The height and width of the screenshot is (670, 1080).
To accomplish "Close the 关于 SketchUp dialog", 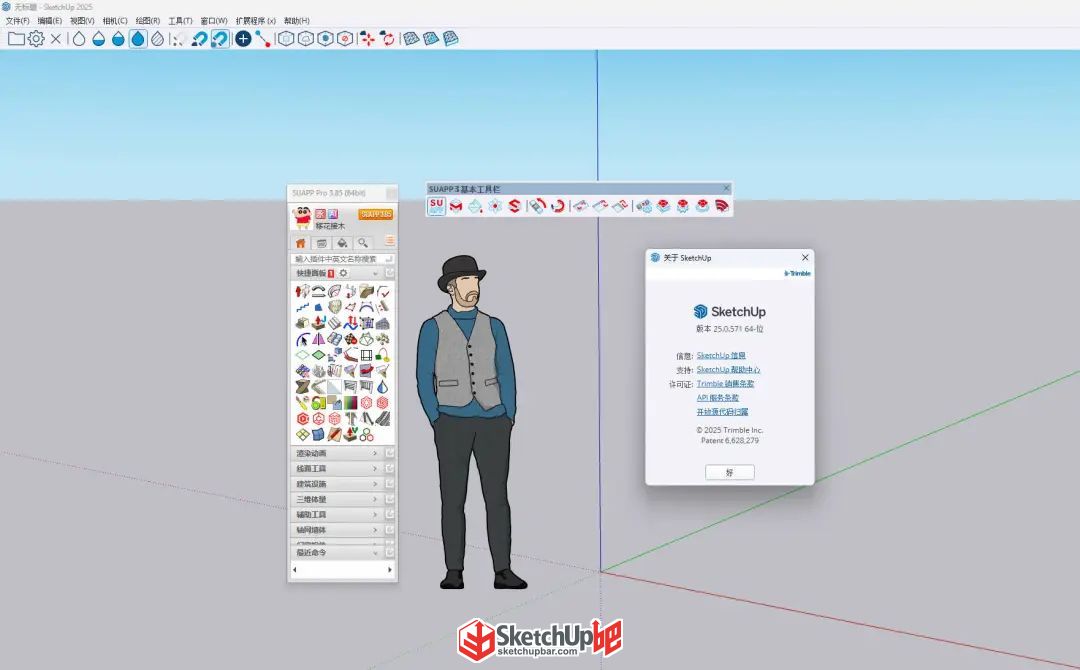I will click(805, 258).
